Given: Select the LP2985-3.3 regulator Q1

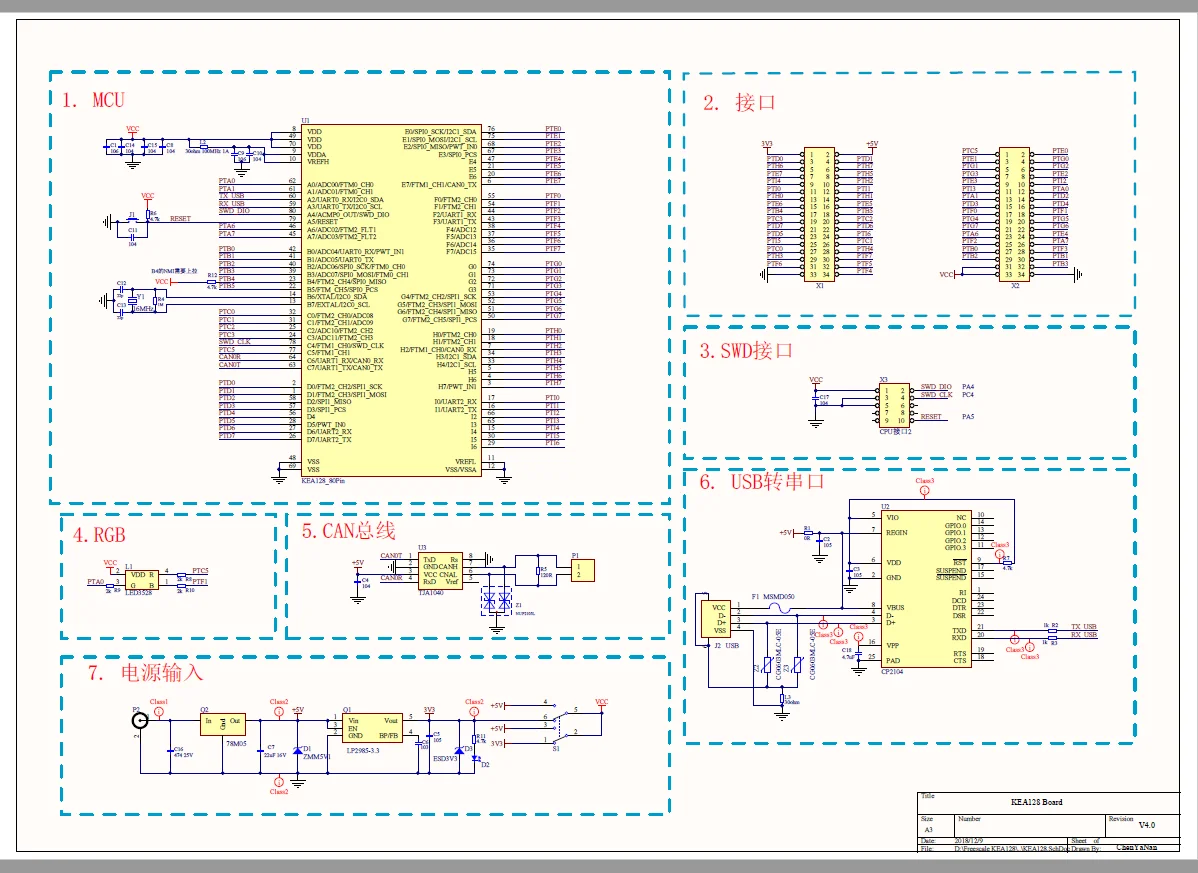Looking at the screenshot, I should point(372,727).
